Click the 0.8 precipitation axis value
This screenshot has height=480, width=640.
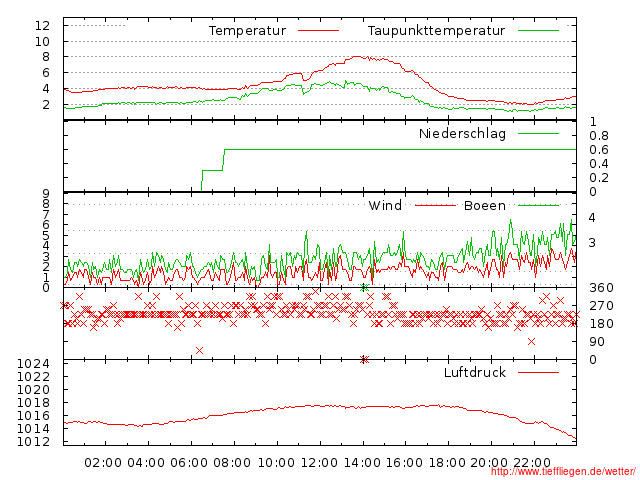click(599, 136)
